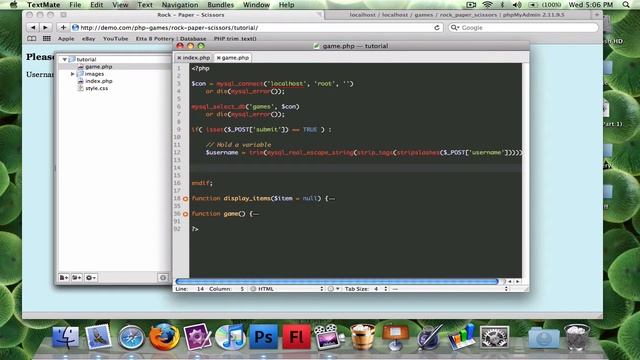Image resolution: width=640 pixels, height=360 pixels.
Task: Open the Apple bookmark link
Action: point(66,38)
